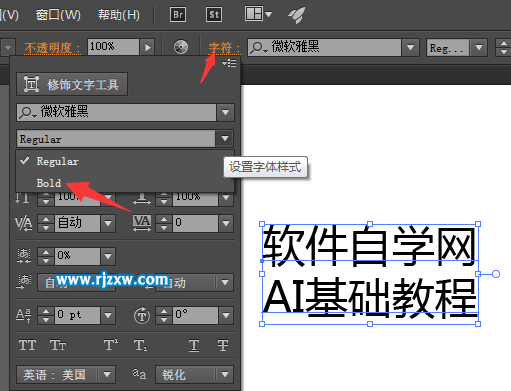Toggle Superscript text style
The width and height of the screenshot is (511, 391).
pyautogui.click(x=110, y=345)
